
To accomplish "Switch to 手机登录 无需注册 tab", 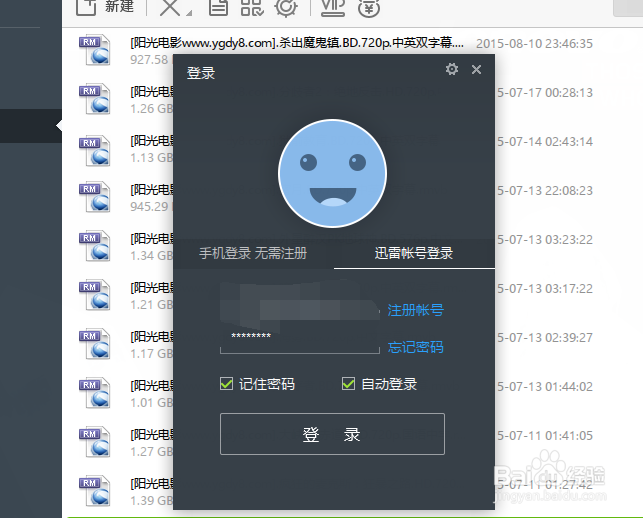I will (253, 253).
